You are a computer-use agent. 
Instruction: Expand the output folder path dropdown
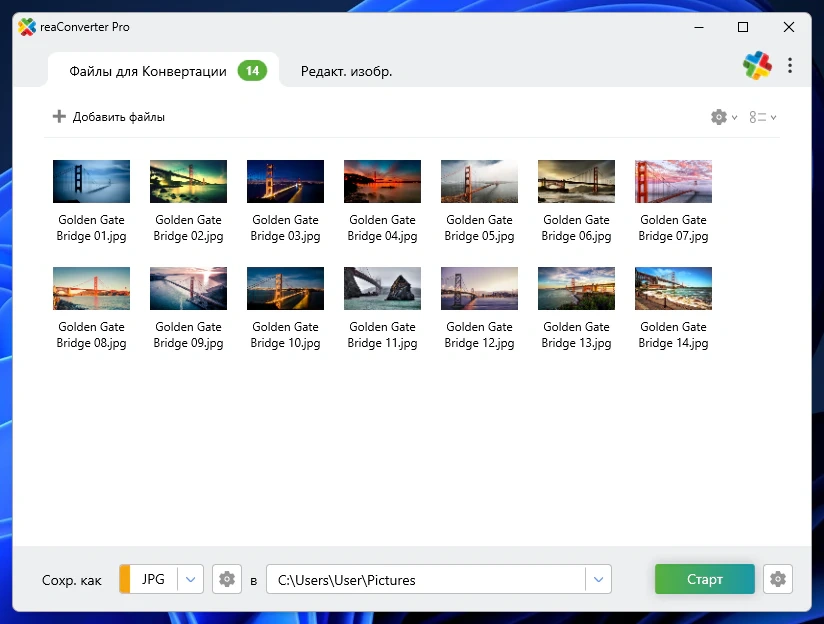pyautogui.click(x=598, y=579)
